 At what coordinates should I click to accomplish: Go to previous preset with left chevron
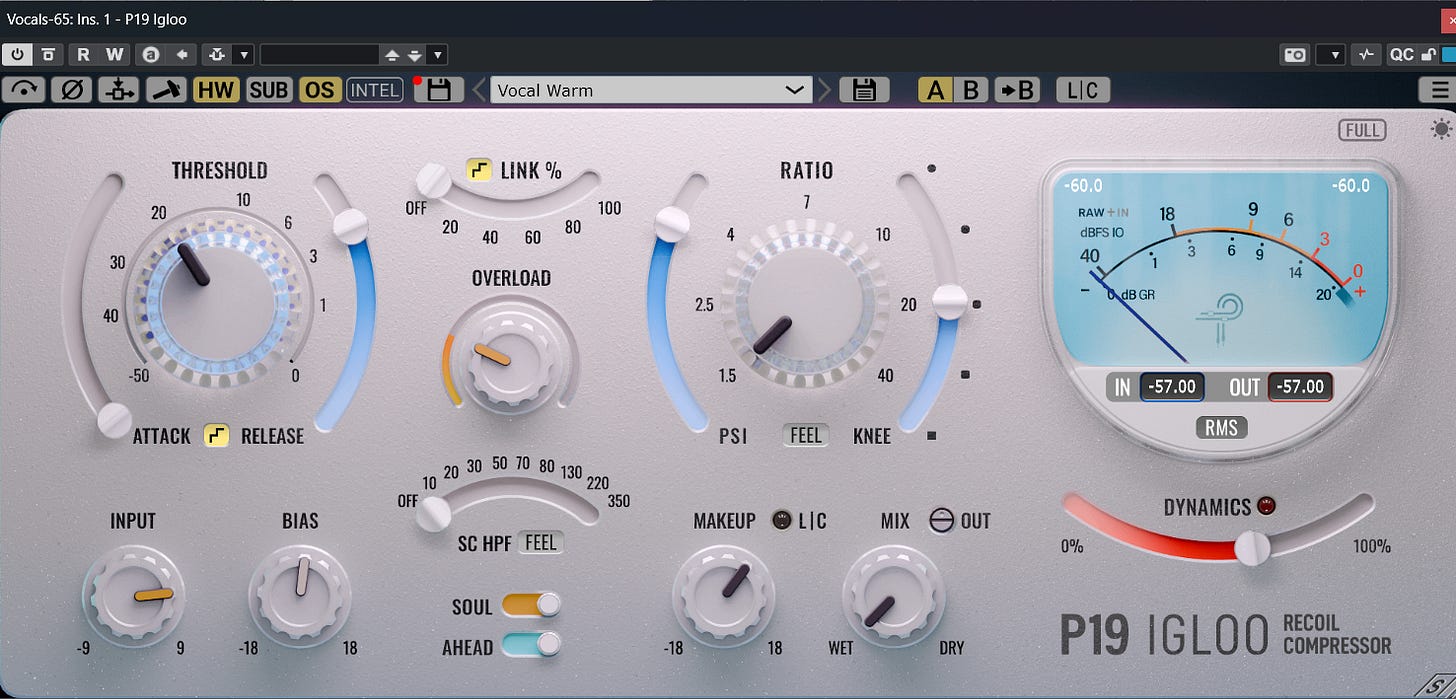(478, 90)
